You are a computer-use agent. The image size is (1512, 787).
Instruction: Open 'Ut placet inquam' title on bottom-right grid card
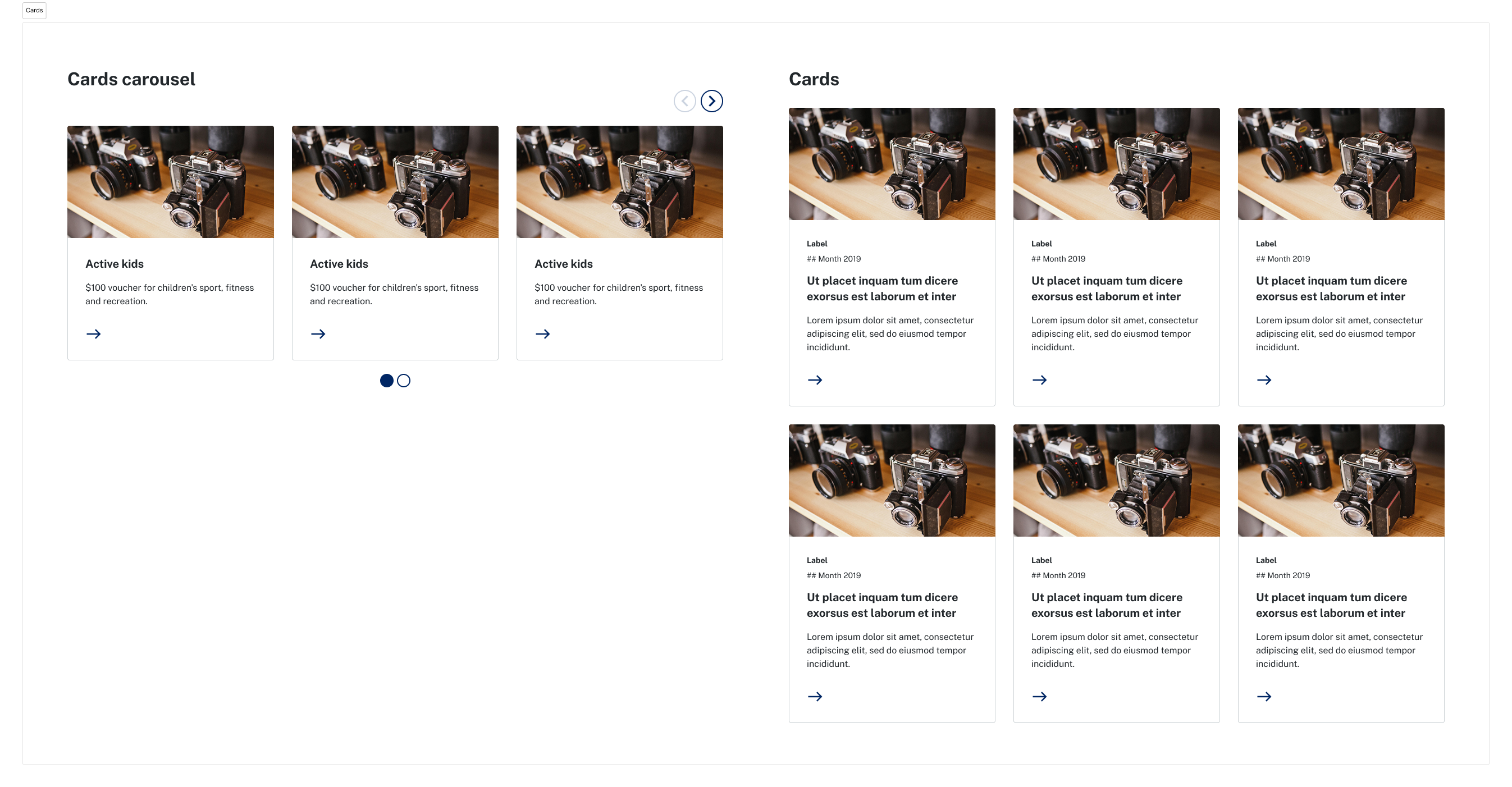coord(1331,605)
